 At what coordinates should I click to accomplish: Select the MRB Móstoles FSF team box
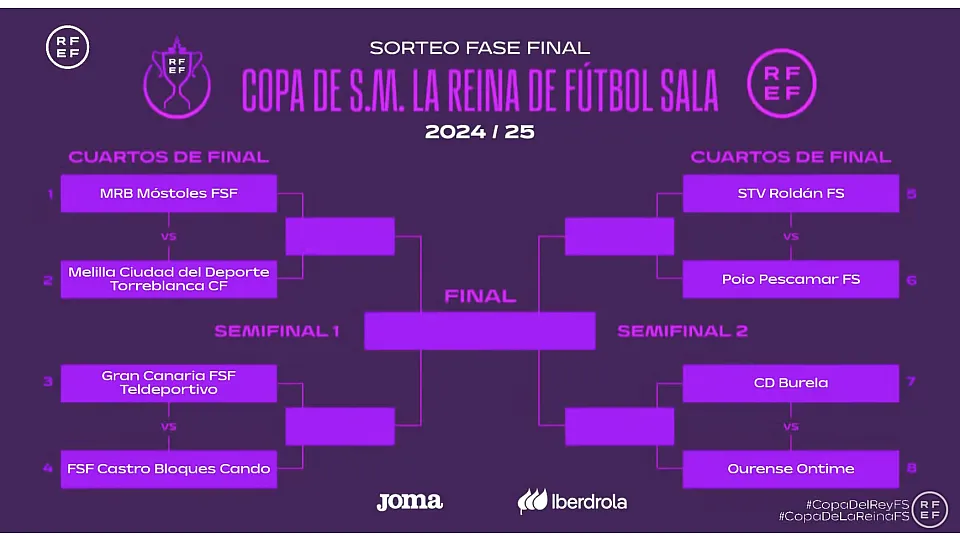[x=168, y=194]
